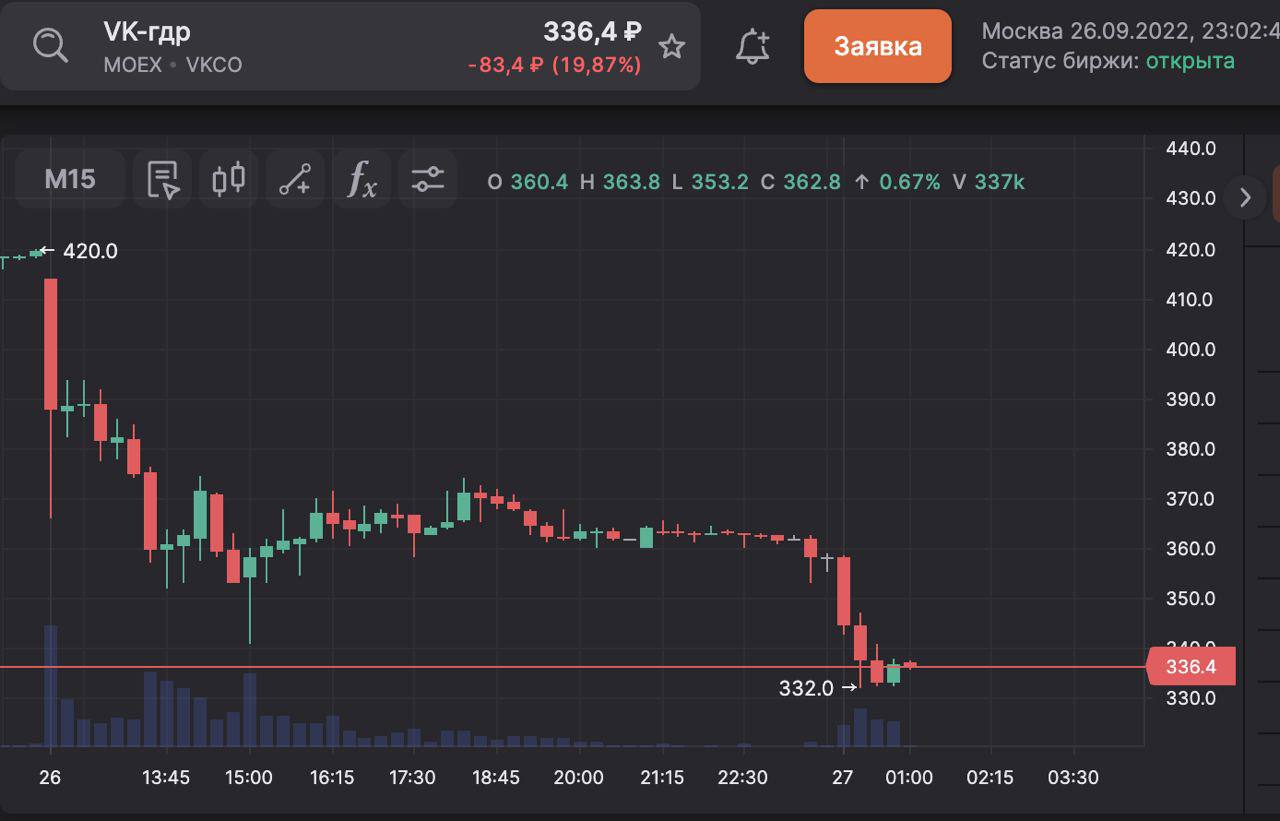1280x821 pixels.
Task: Click the tallest volume bar at 26
Action: [x=50, y=686]
